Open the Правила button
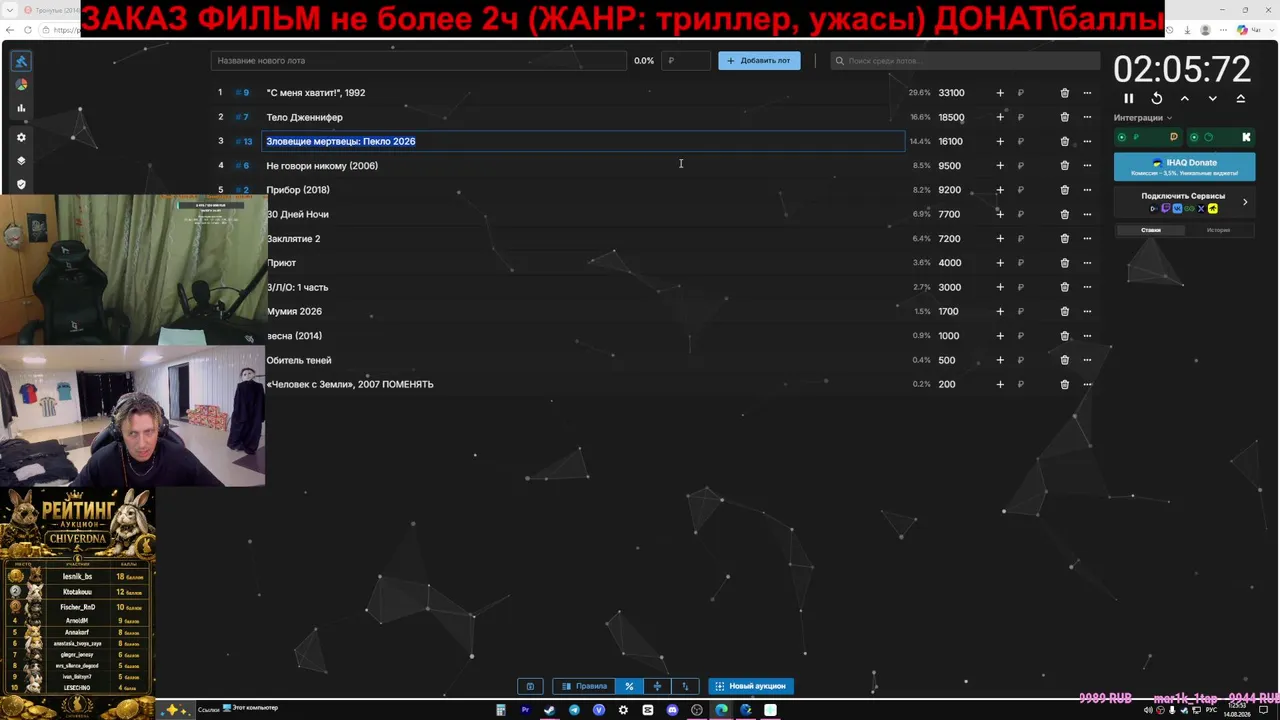Viewport: 1280px width, 720px height. click(584, 686)
